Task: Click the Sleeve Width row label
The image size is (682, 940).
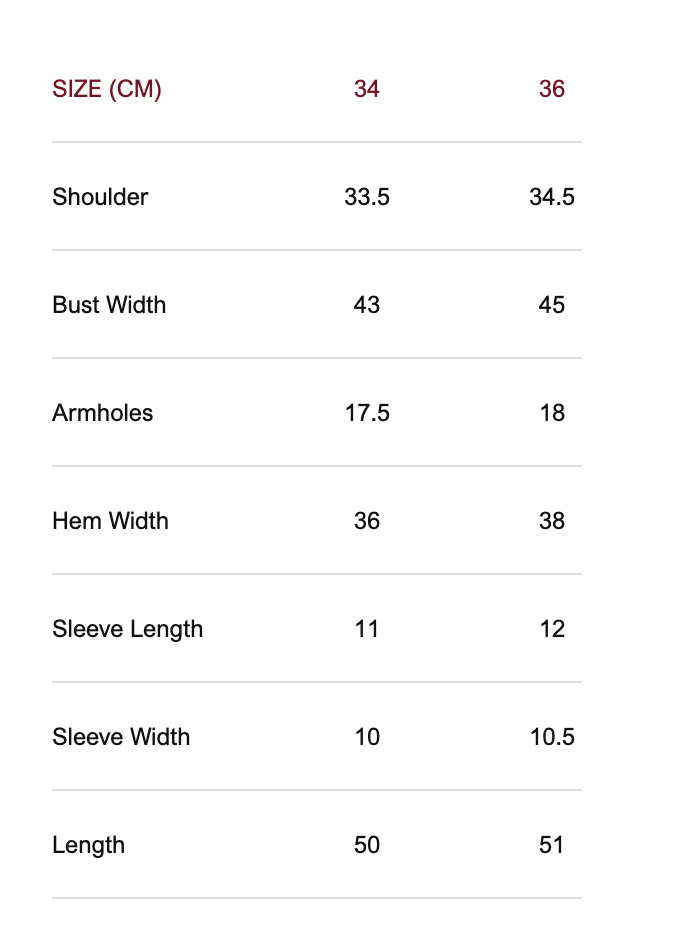Action: click(x=121, y=737)
